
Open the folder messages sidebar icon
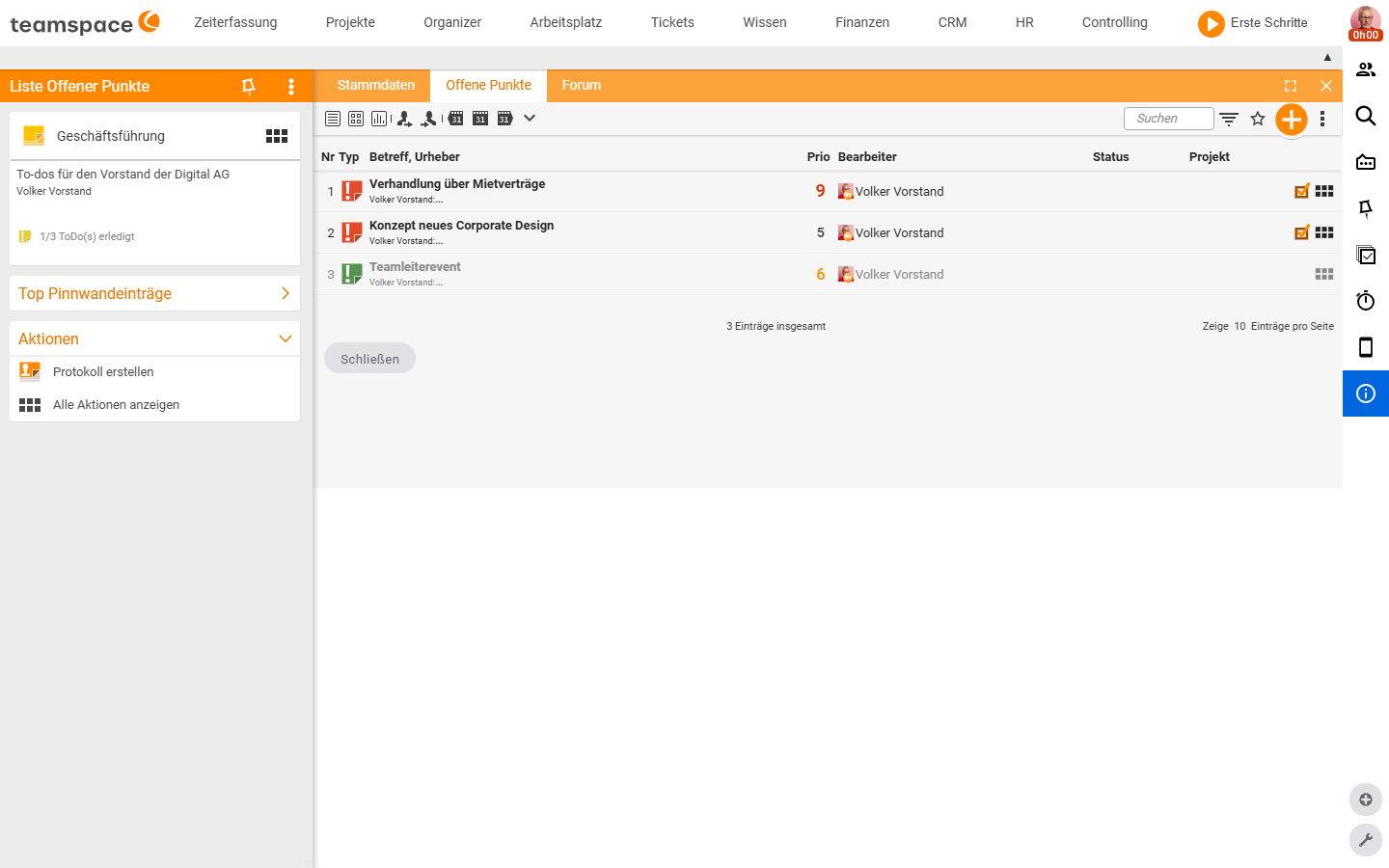click(1366, 162)
